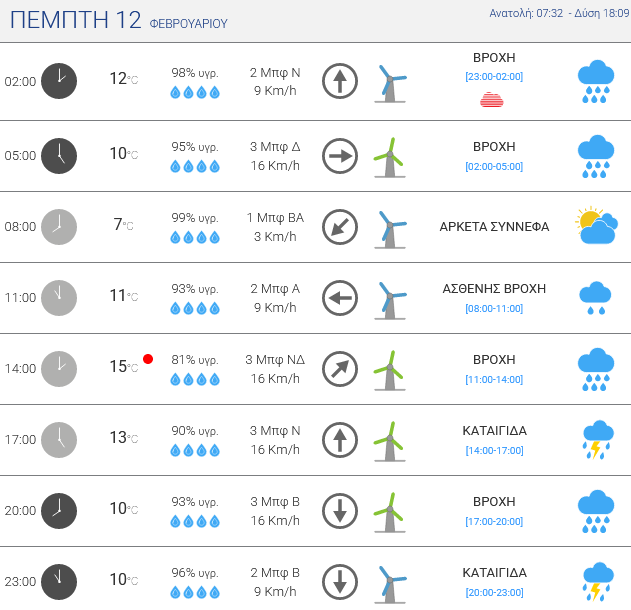This screenshot has height=610, width=631.
Task: Click the ΠΕΜΠΤΗ 12 date heading
Action: 75,20
